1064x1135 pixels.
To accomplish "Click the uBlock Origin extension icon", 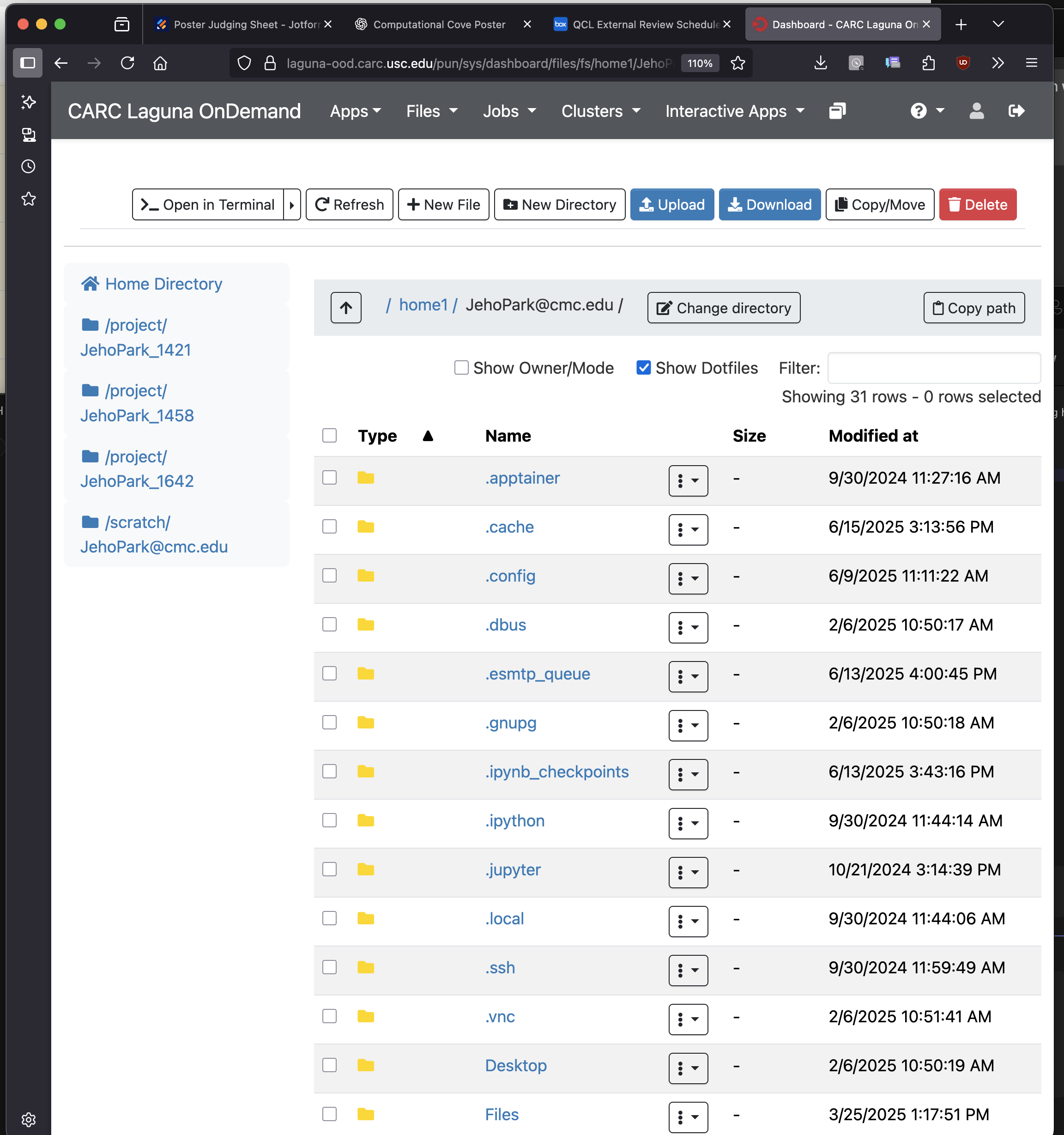I will click(x=963, y=63).
